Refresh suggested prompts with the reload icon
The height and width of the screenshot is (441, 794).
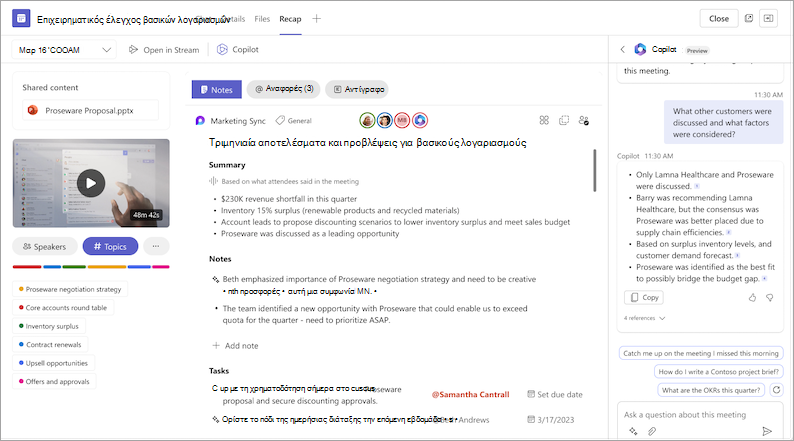tap(776, 390)
